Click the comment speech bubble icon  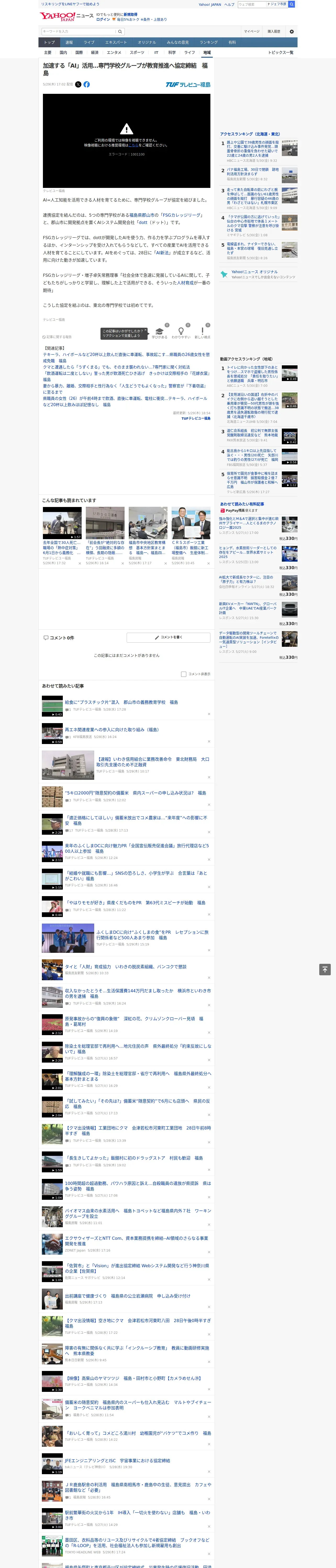46,638
